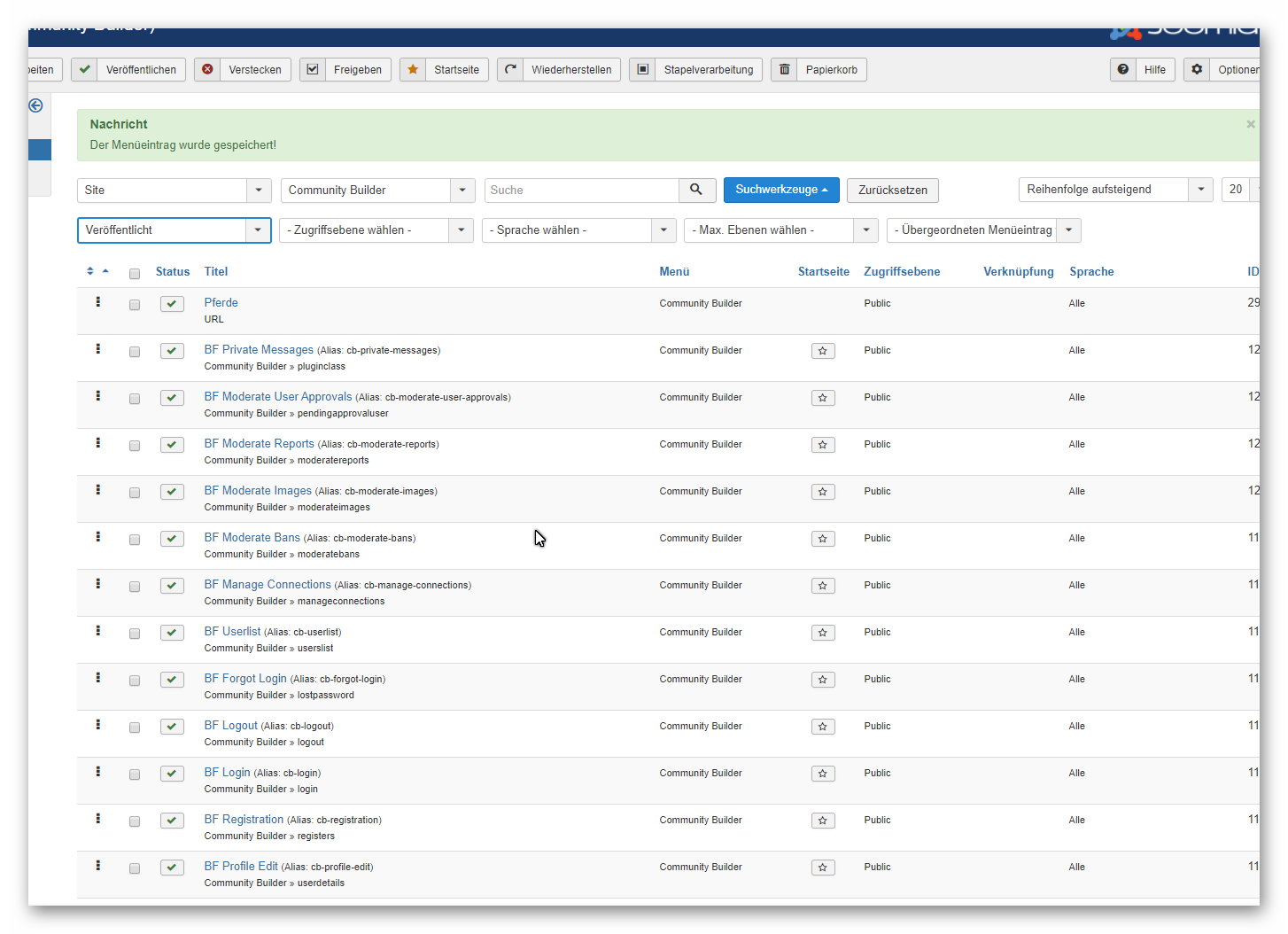Screen dimensions: 1288x934
Task: Check the BF Forgot Login checkbox
Action: click(x=135, y=681)
